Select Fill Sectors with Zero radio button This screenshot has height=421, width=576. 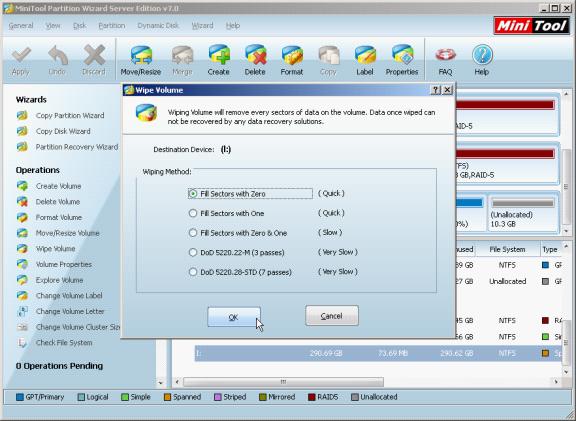coord(192,194)
